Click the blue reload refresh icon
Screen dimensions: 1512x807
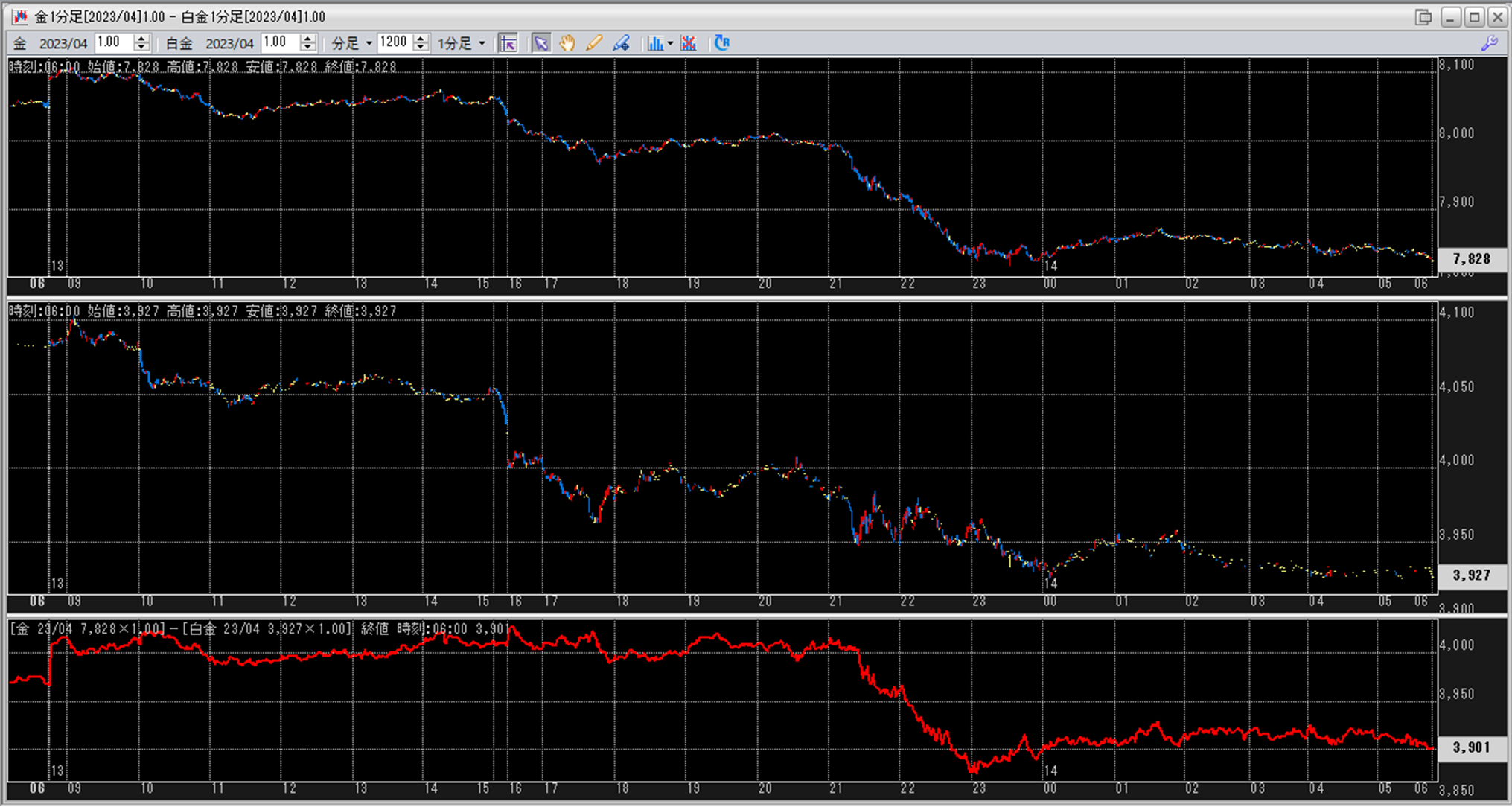721,43
